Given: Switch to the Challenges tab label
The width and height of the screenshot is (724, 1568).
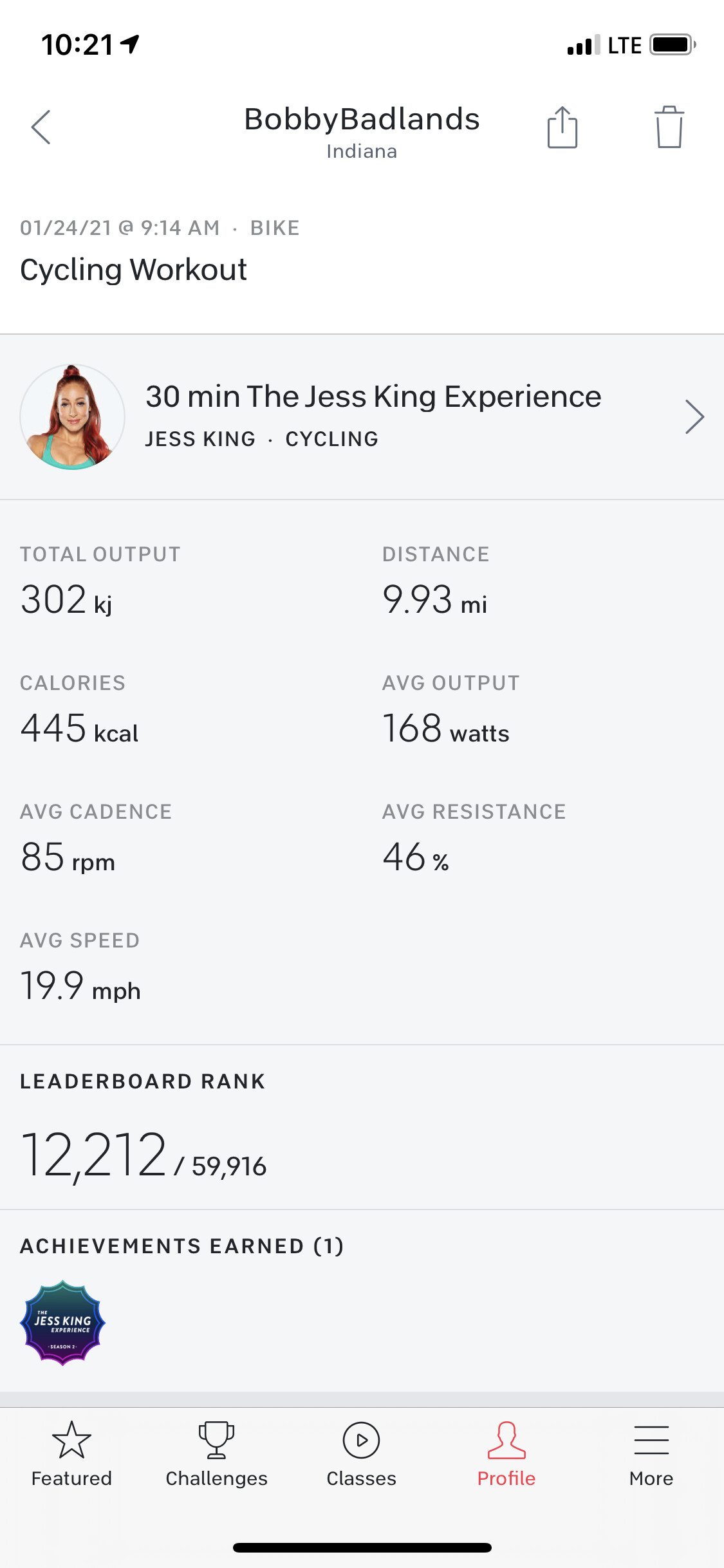Looking at the screenshot, I should tap(216, 1479).
